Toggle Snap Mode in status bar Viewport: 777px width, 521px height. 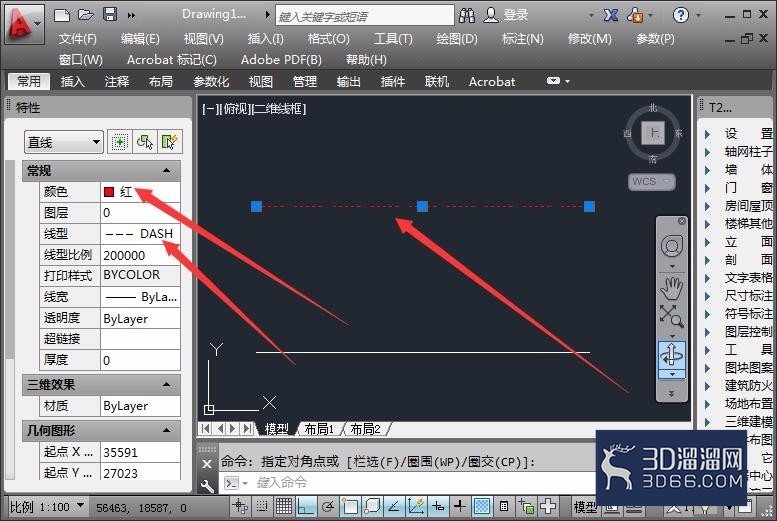[262, 506]
